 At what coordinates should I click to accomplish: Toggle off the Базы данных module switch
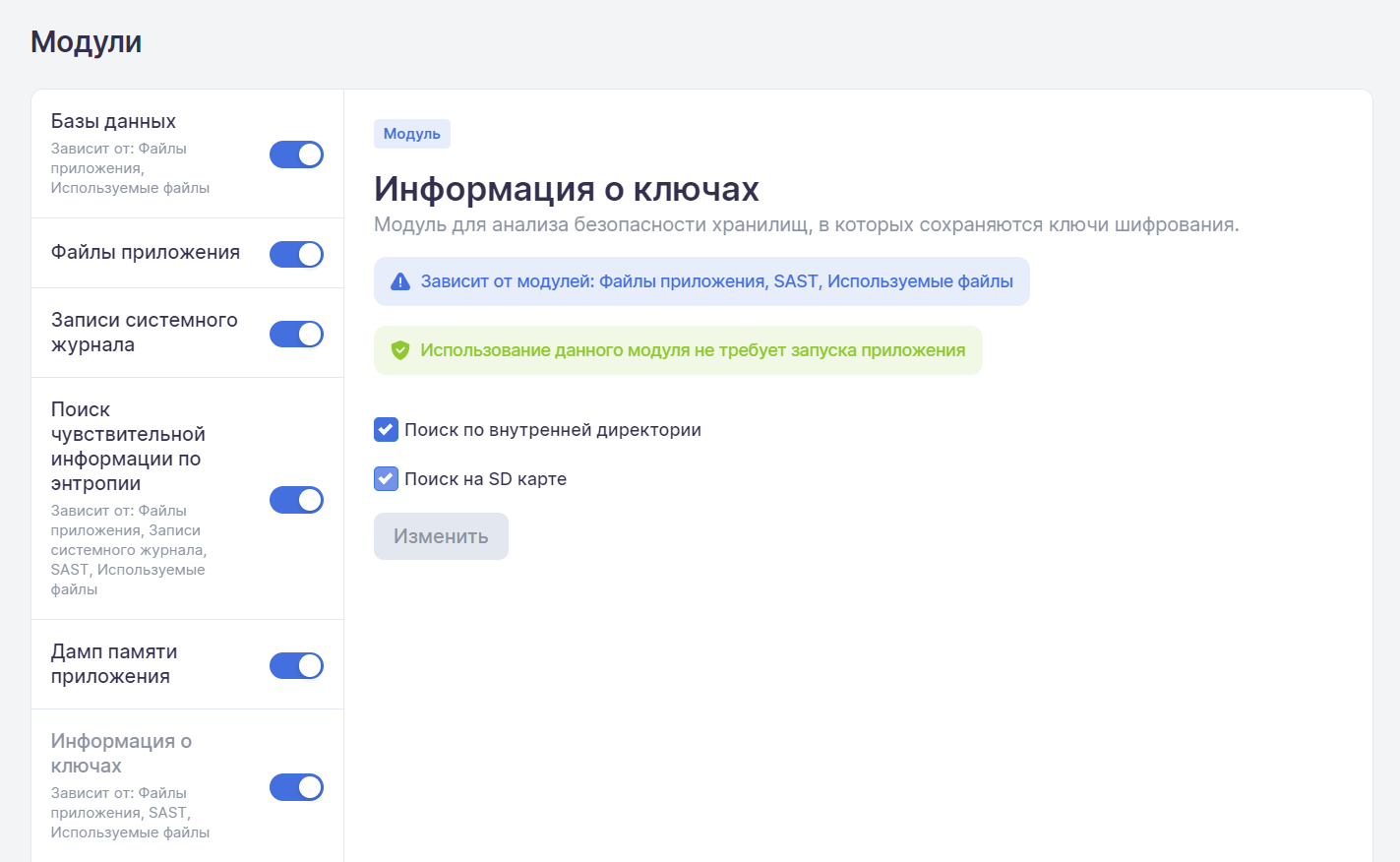[x=296, y=154]
